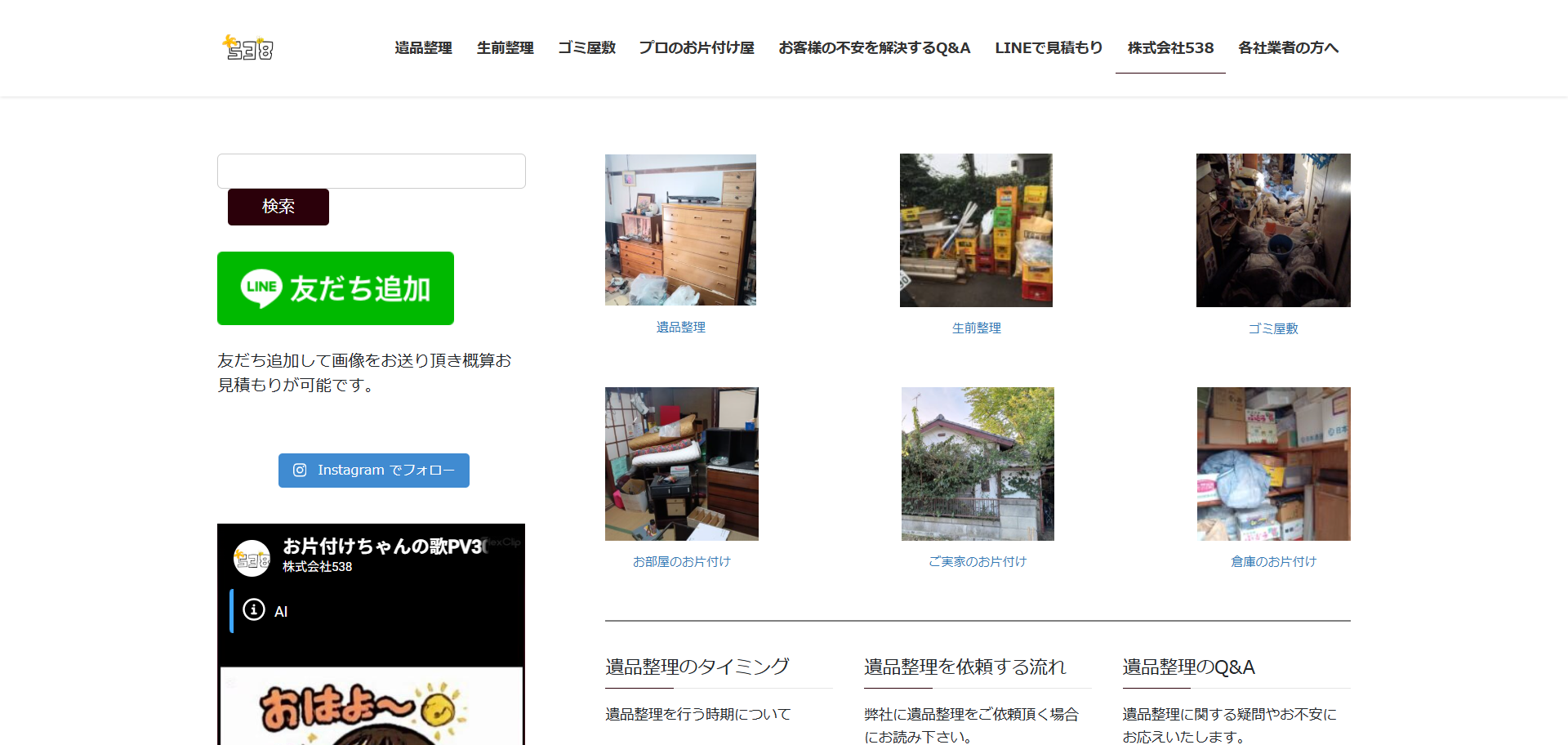Click 株式会社538 channel name on video
Image resolution: width=1568 pixels, height=745 pixels.
pos(318,567)
